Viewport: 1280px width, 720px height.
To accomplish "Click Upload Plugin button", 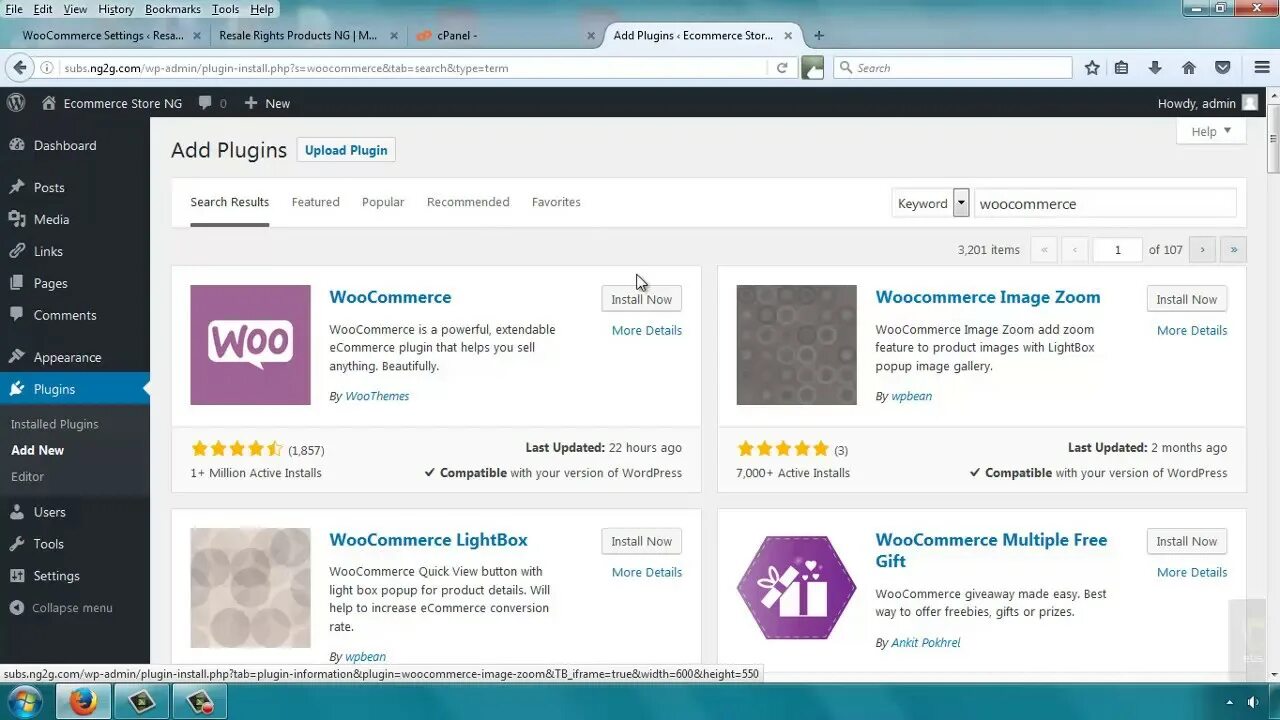I will point(346,150).
